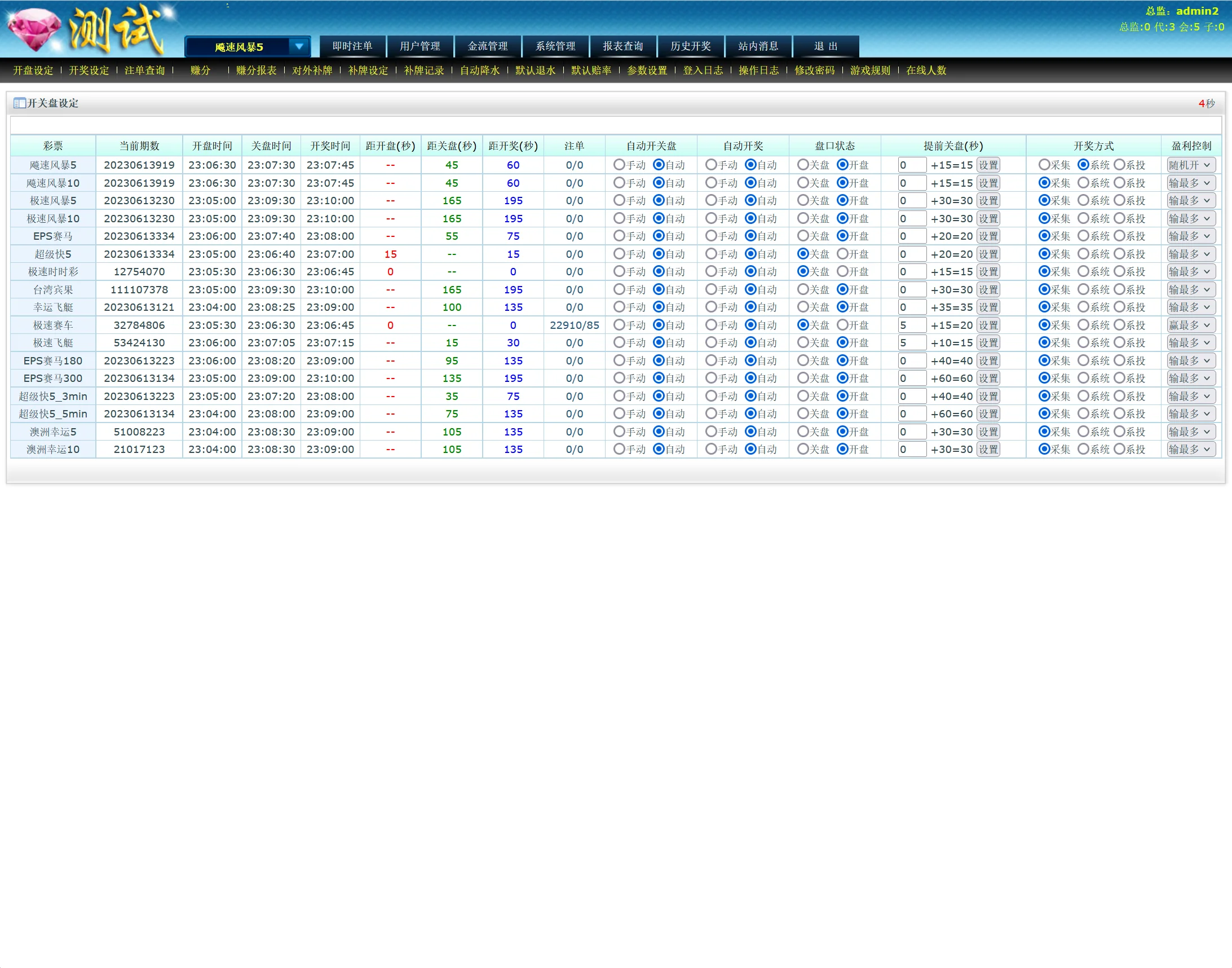Click the 退出 logout tab
This screenshot has height=968, width=1232.
(x=825, y=46)
